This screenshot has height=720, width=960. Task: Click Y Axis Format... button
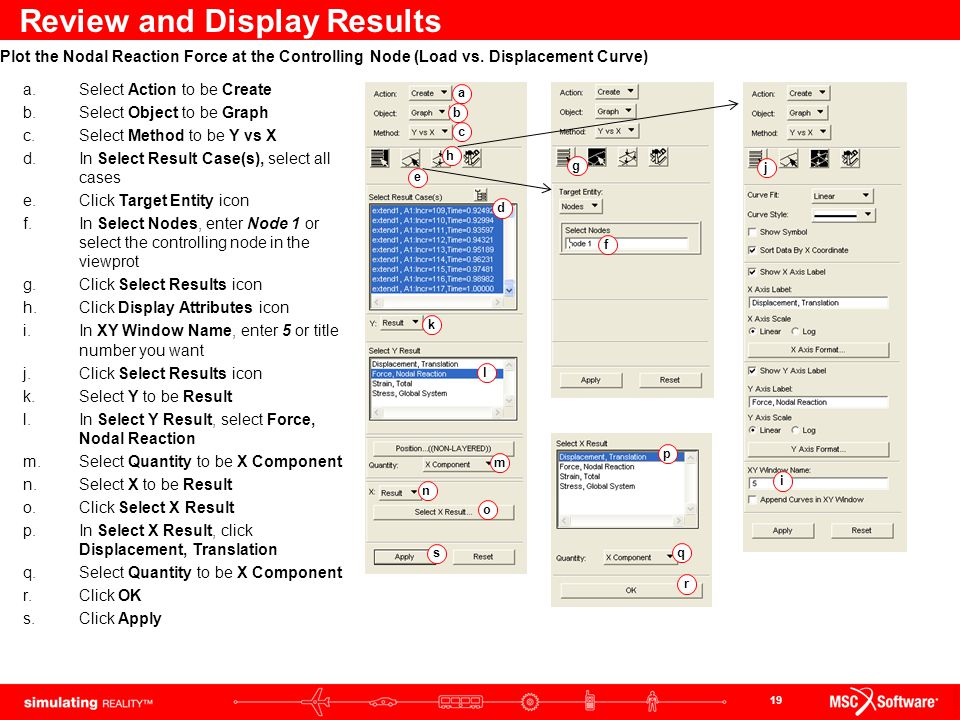[x=818, y=449]
